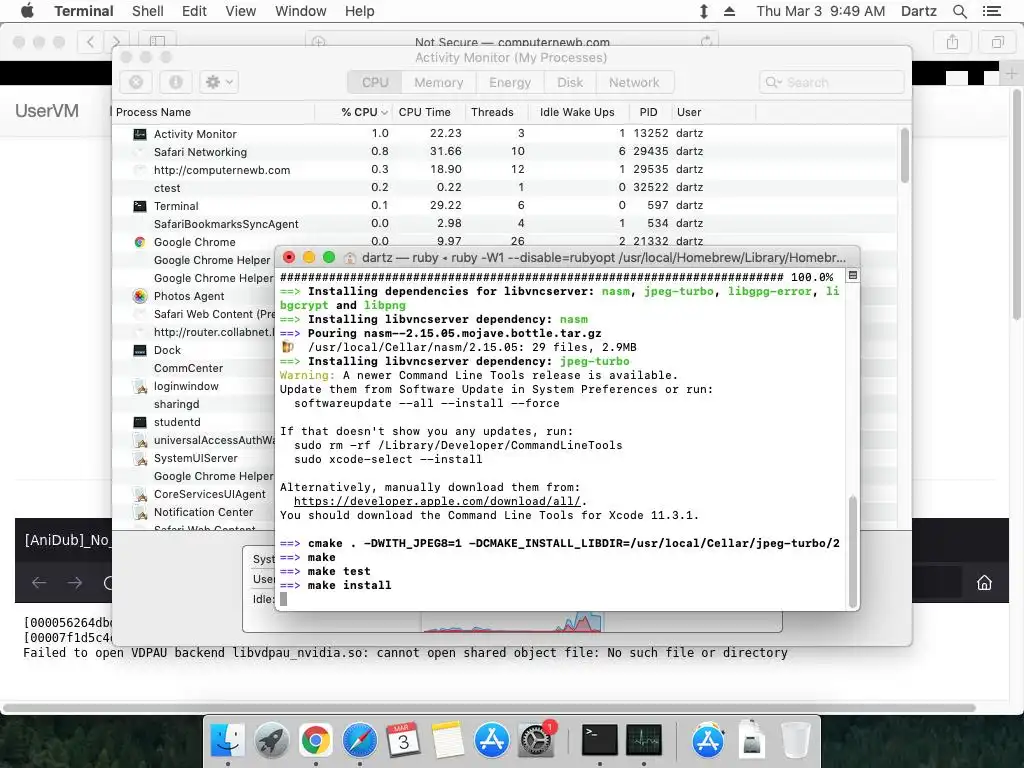The image size is (1024, 768).
Task: Select the ctest process row
Action: click(x=505, y=187)
